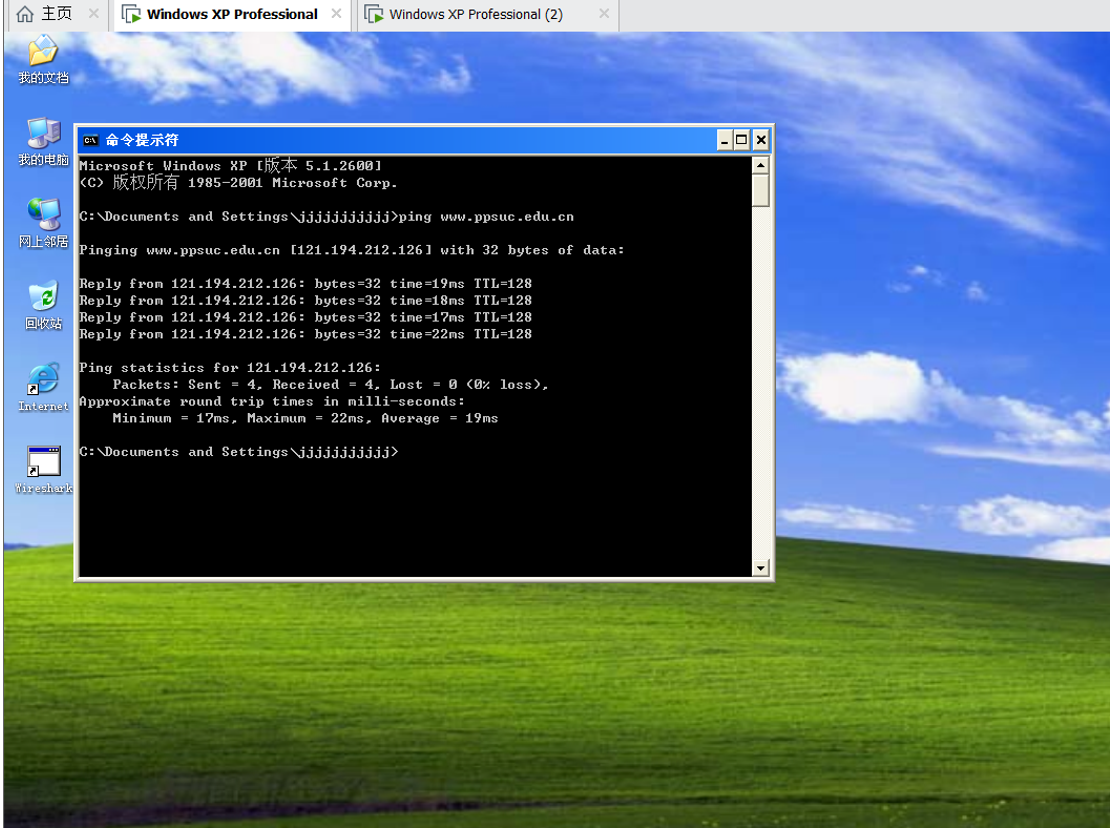
Task: Click the reply line with time=22ms
Action: click(305, 334)
